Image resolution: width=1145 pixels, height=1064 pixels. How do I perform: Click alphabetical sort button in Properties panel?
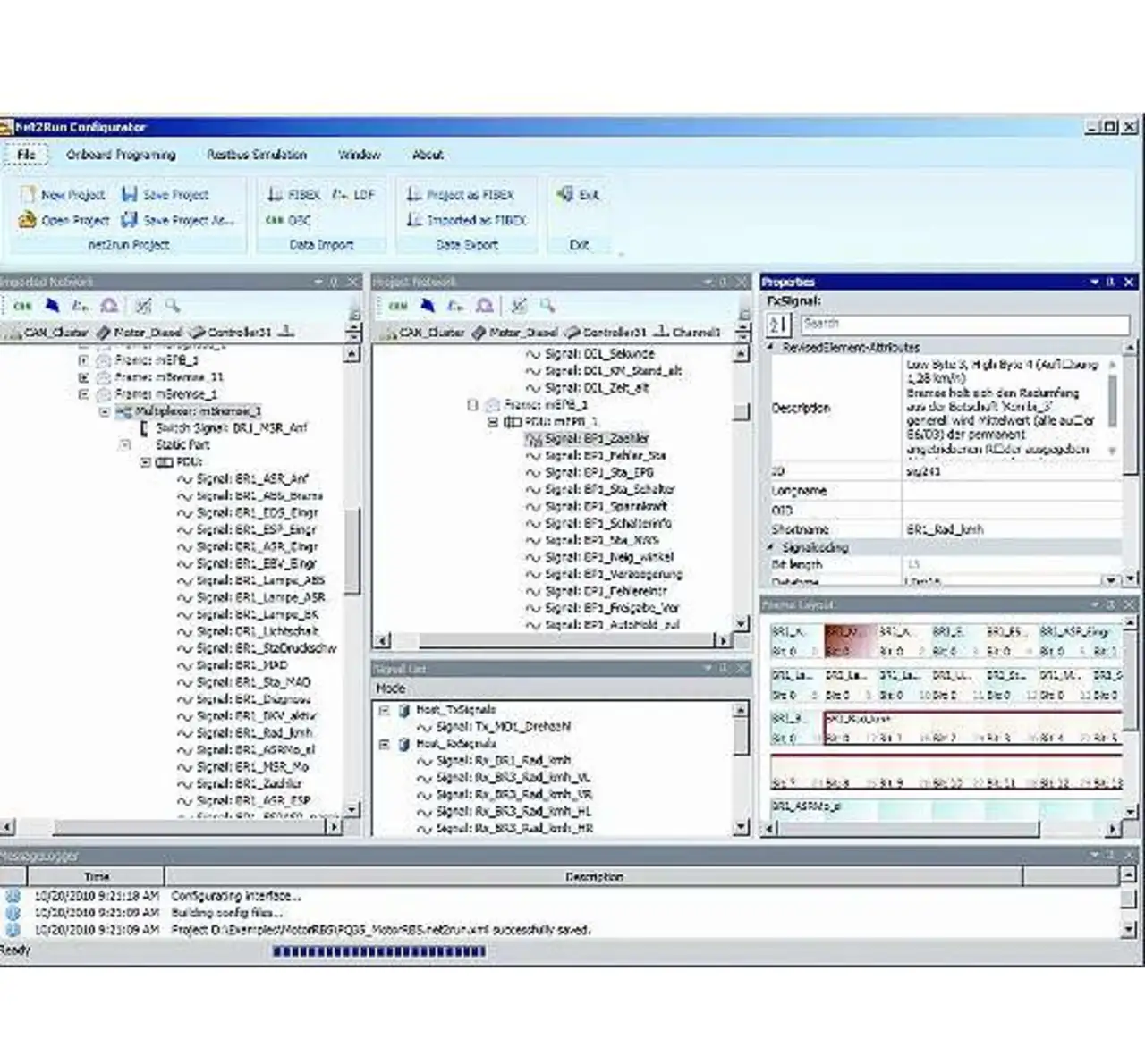779,324
